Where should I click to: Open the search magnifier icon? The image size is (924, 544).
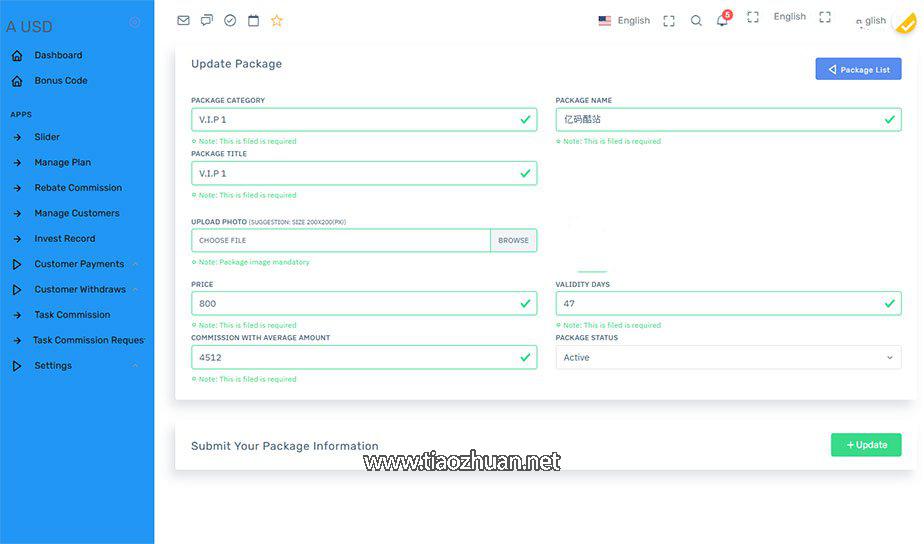696,20
